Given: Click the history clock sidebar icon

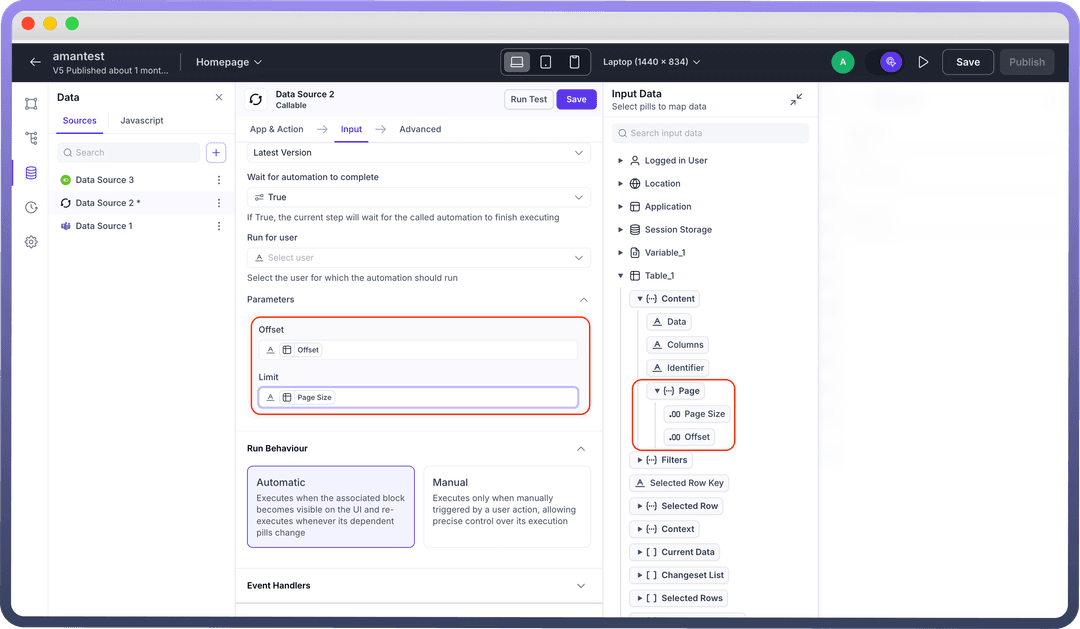Looking at the screenshot, I should [31, 208].
